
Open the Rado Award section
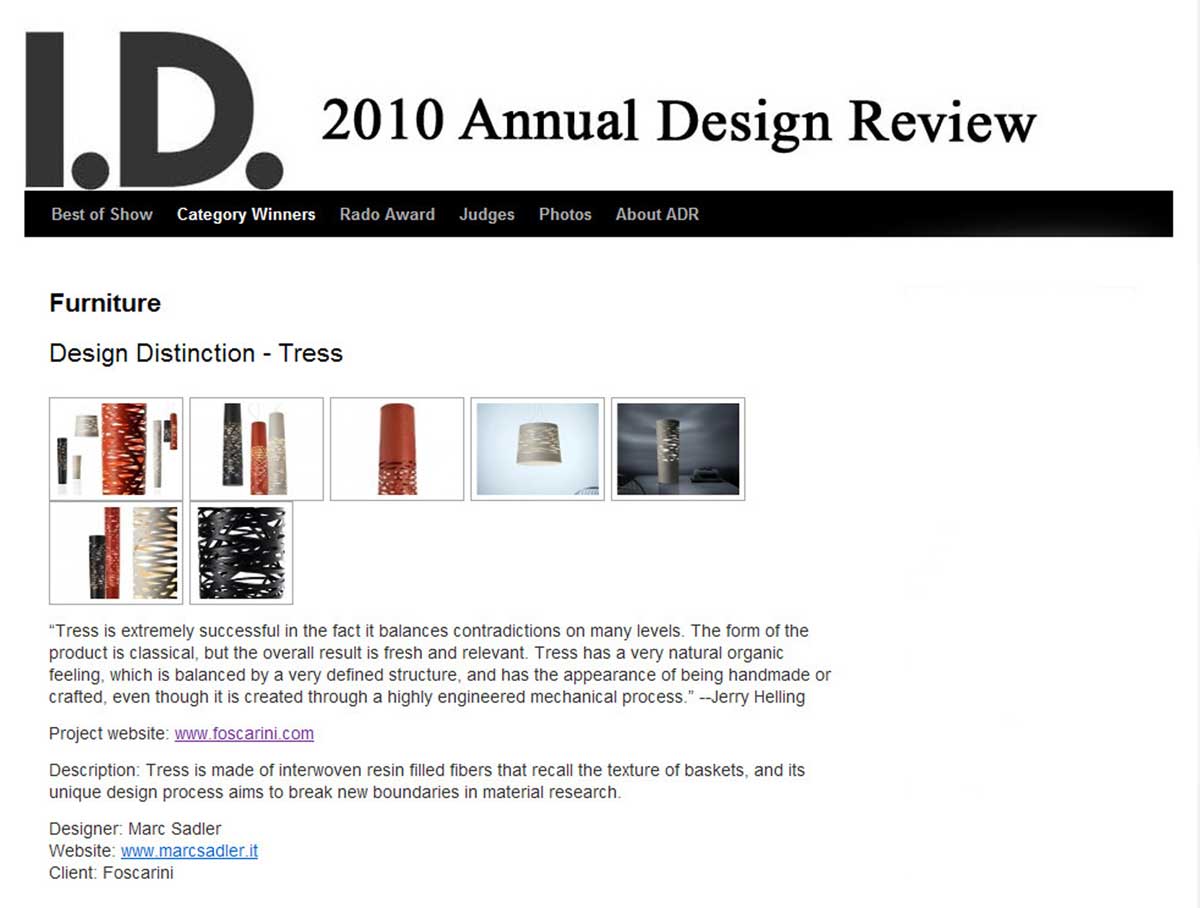(387, 214)
